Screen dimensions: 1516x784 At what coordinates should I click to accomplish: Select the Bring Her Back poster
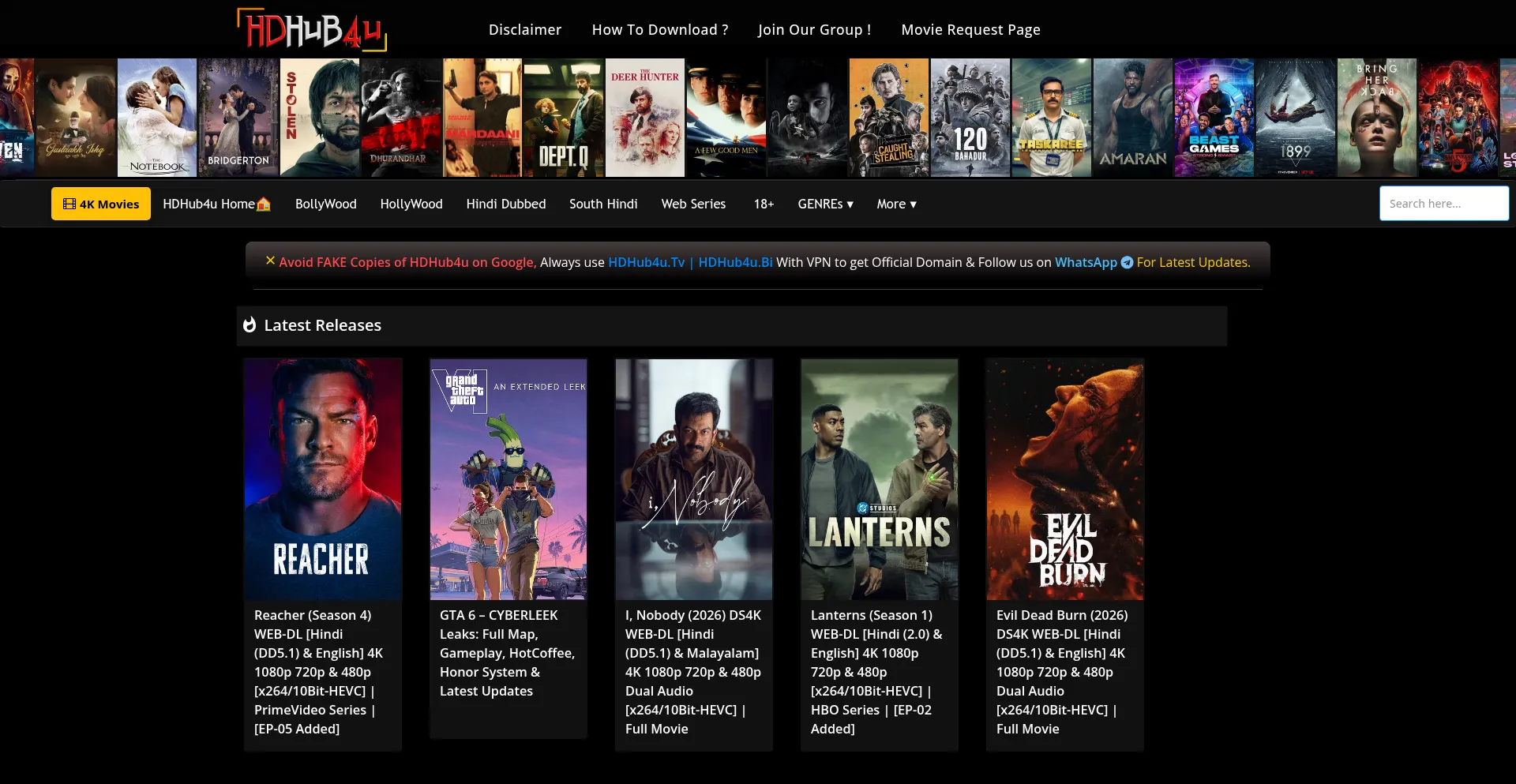pos(1377,118)
